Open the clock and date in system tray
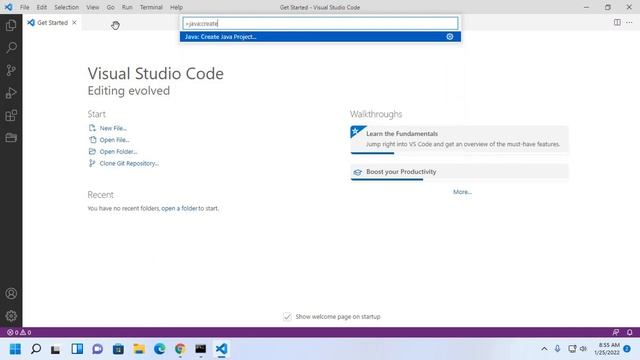The height and width of the screenshot is (360, 640). point(607,349)
